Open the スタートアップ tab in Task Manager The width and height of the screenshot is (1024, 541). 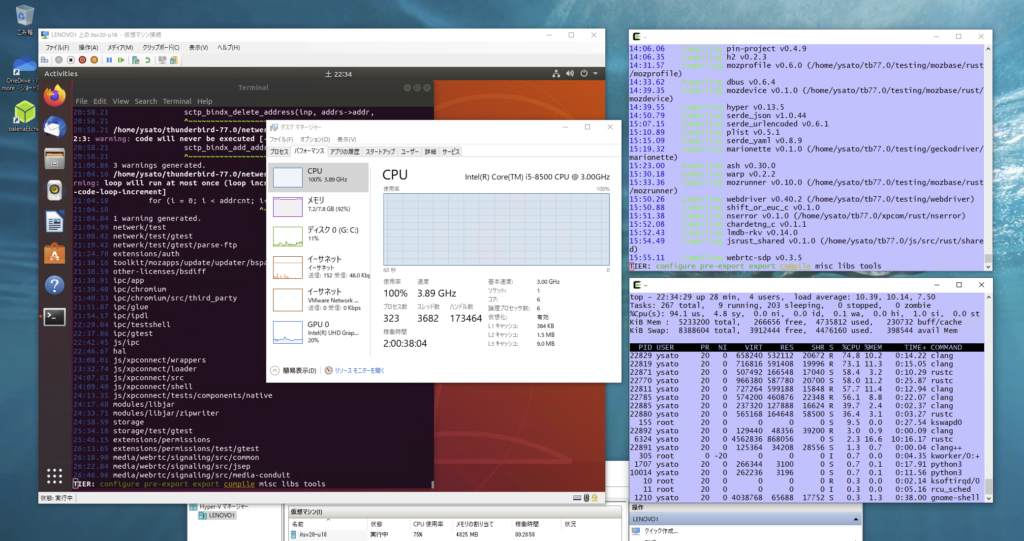(379, 151)
